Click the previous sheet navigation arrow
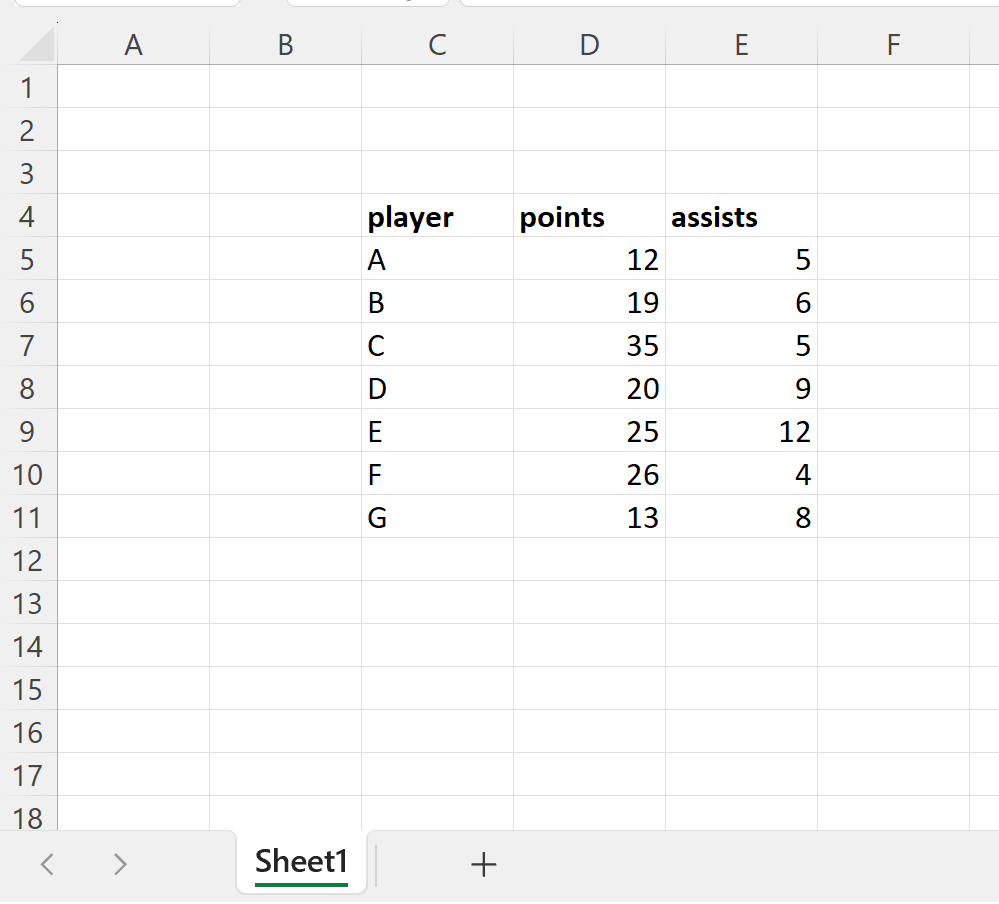 click(47, 864)
